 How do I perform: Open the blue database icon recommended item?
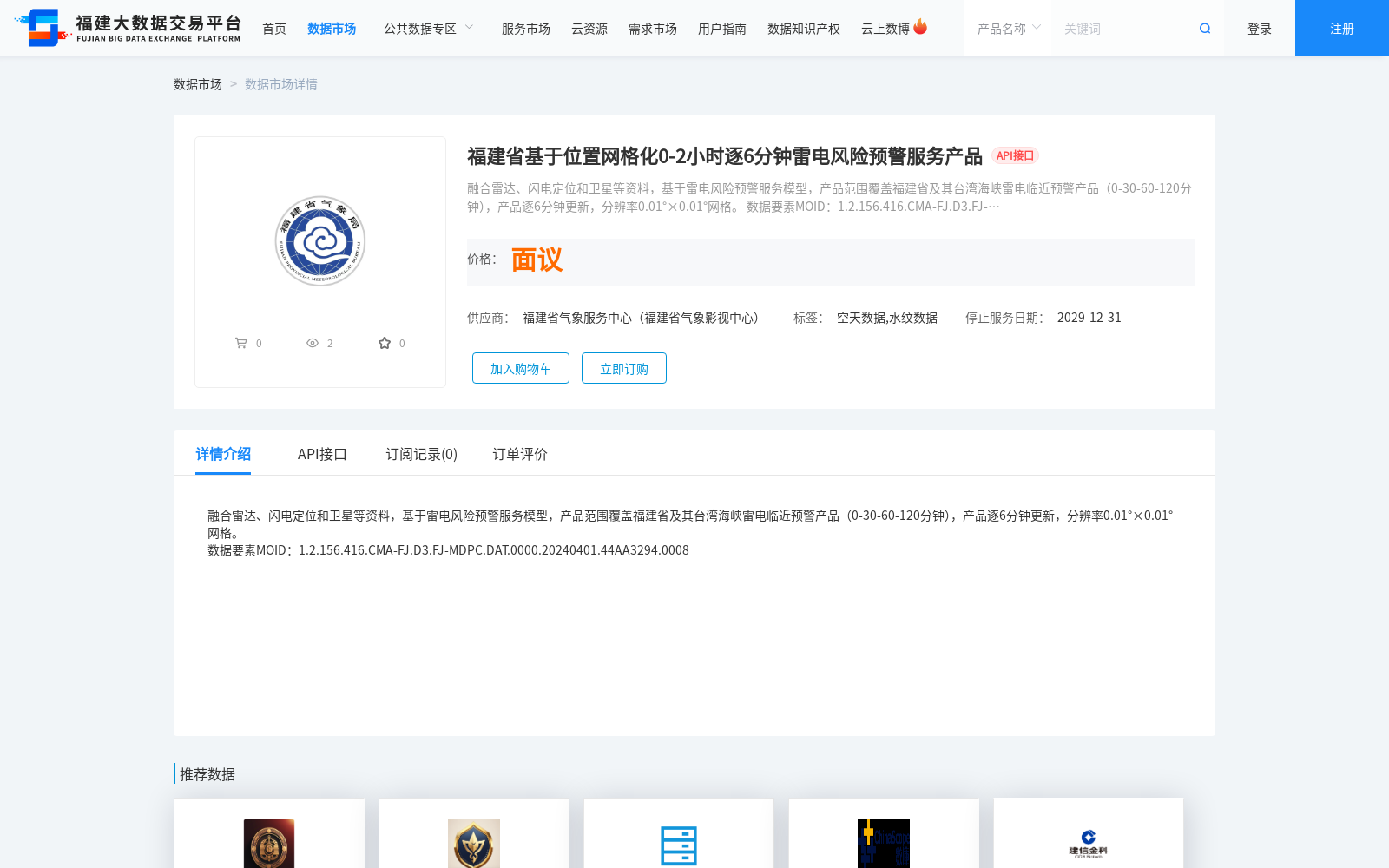tap(679, 845)
